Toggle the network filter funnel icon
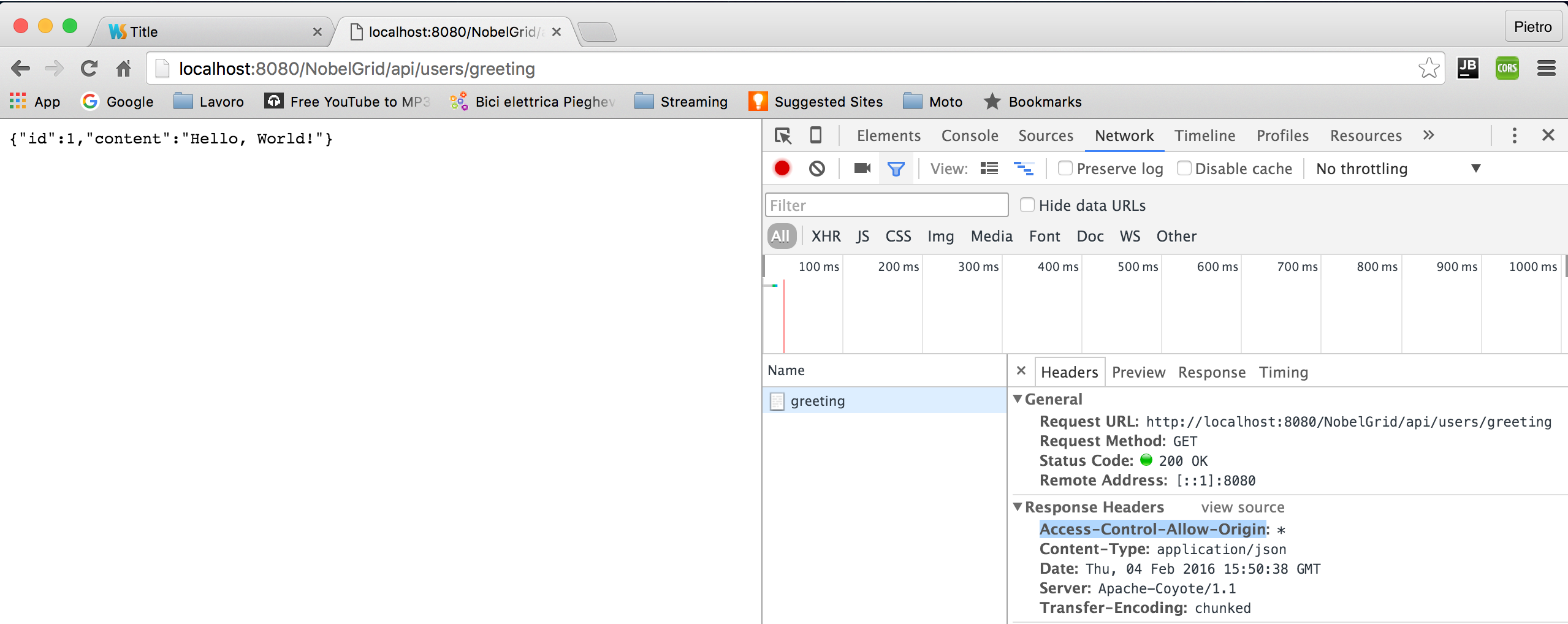Viewport: 1568px width, 624px height. (896, 169)
